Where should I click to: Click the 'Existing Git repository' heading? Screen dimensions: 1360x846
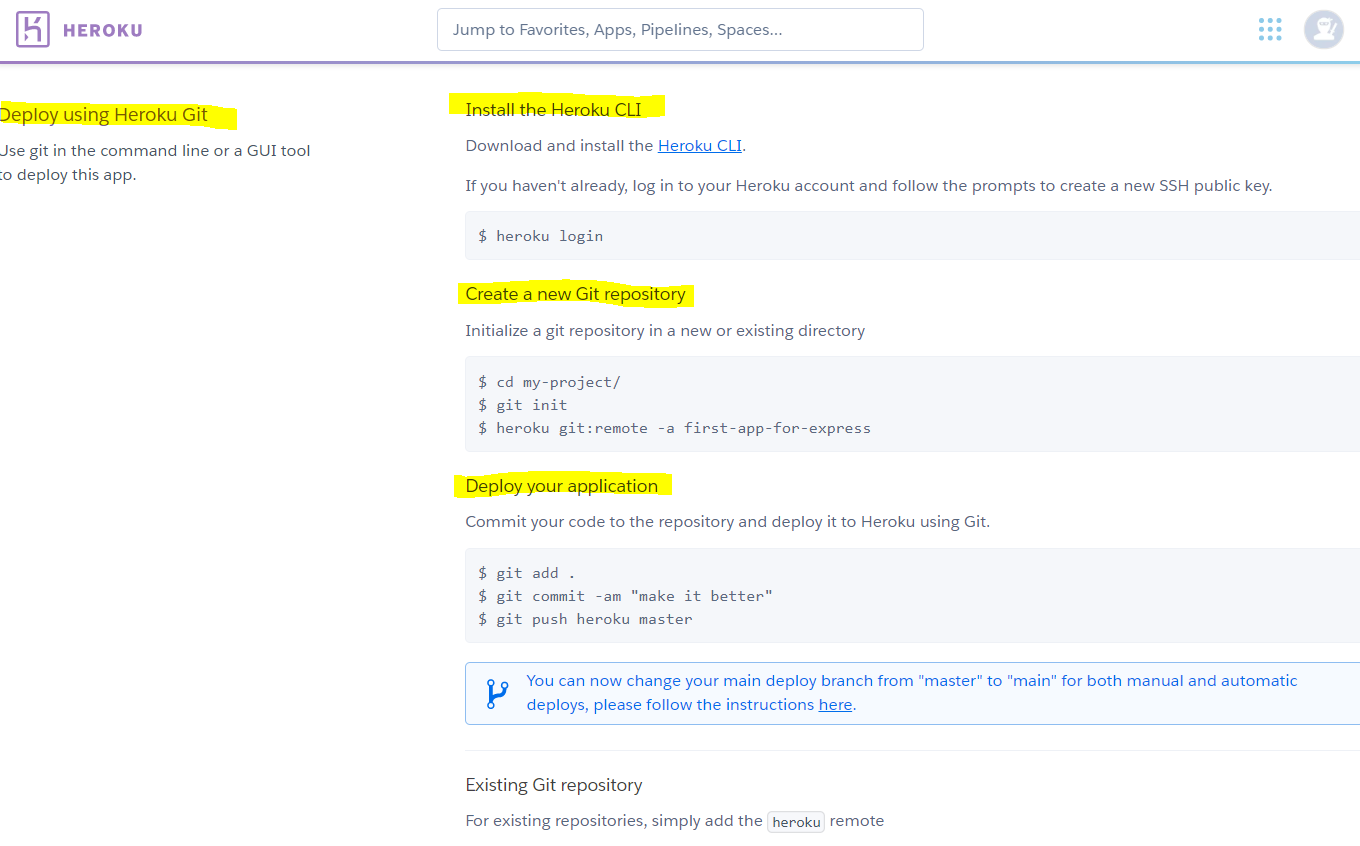[x=553, y=785]
